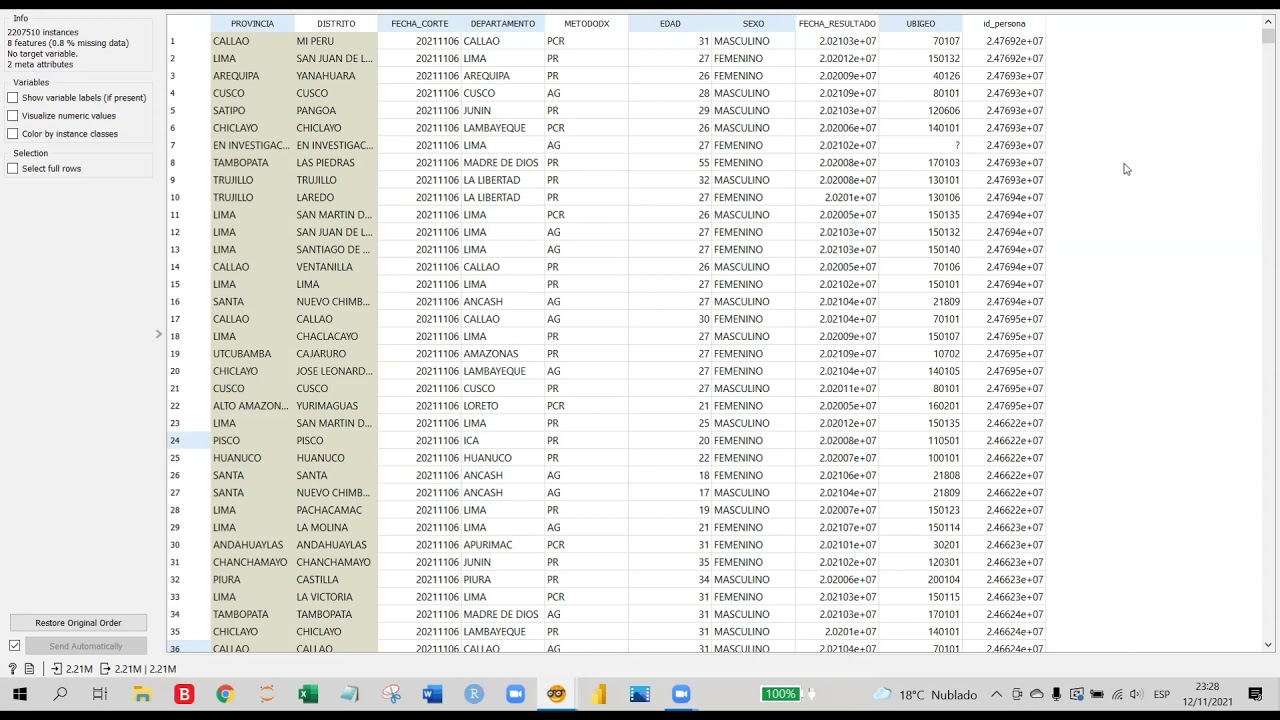The height and width of the screenshot is (720, 1280).
Task: Select the LA MOLINA district cell
Action: (x=336, y=528)
